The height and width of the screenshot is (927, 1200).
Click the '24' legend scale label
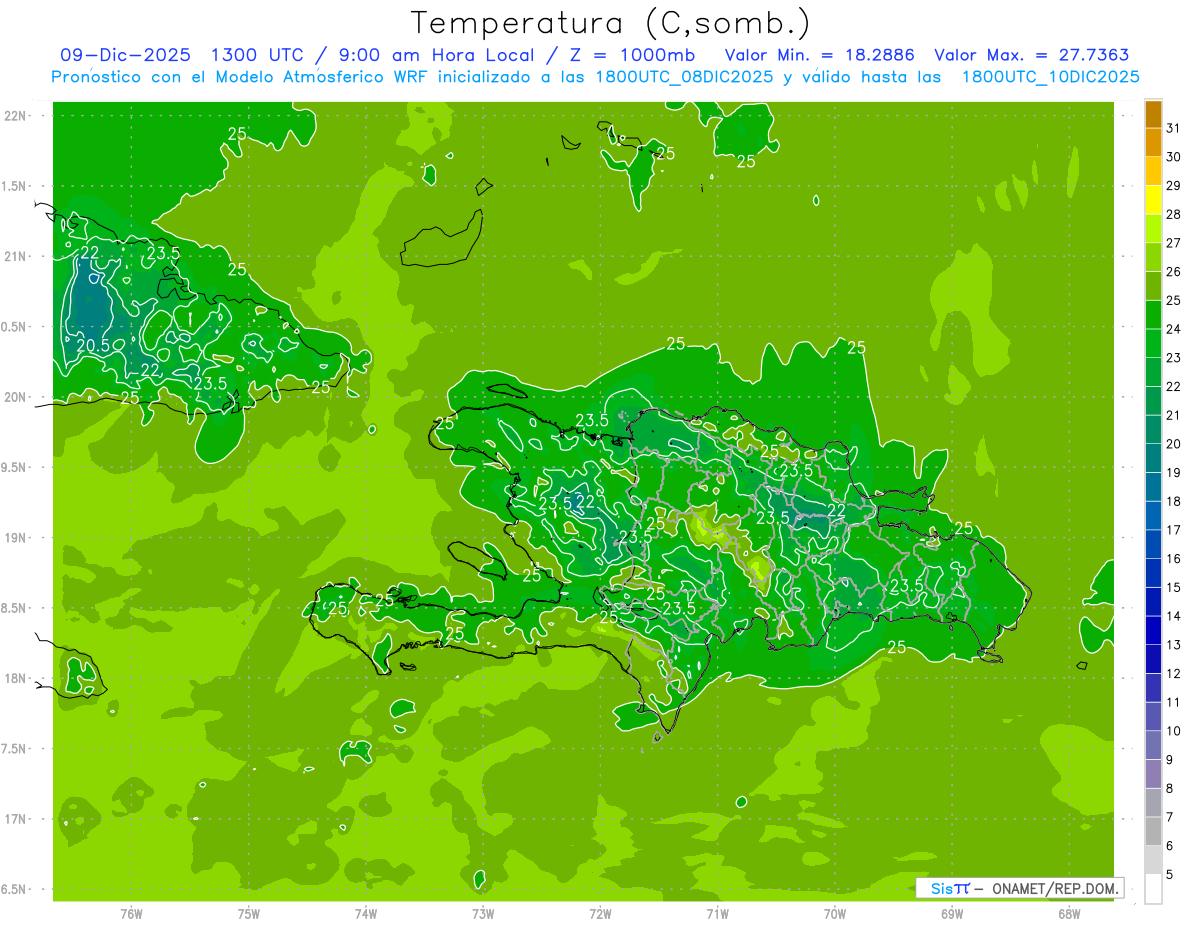[x=1173, y=329]
